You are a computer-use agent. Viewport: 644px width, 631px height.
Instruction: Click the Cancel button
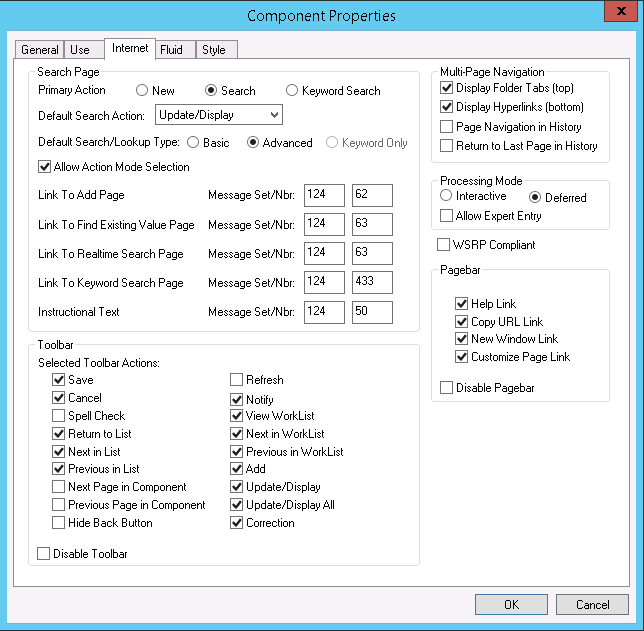pos(592,604)
